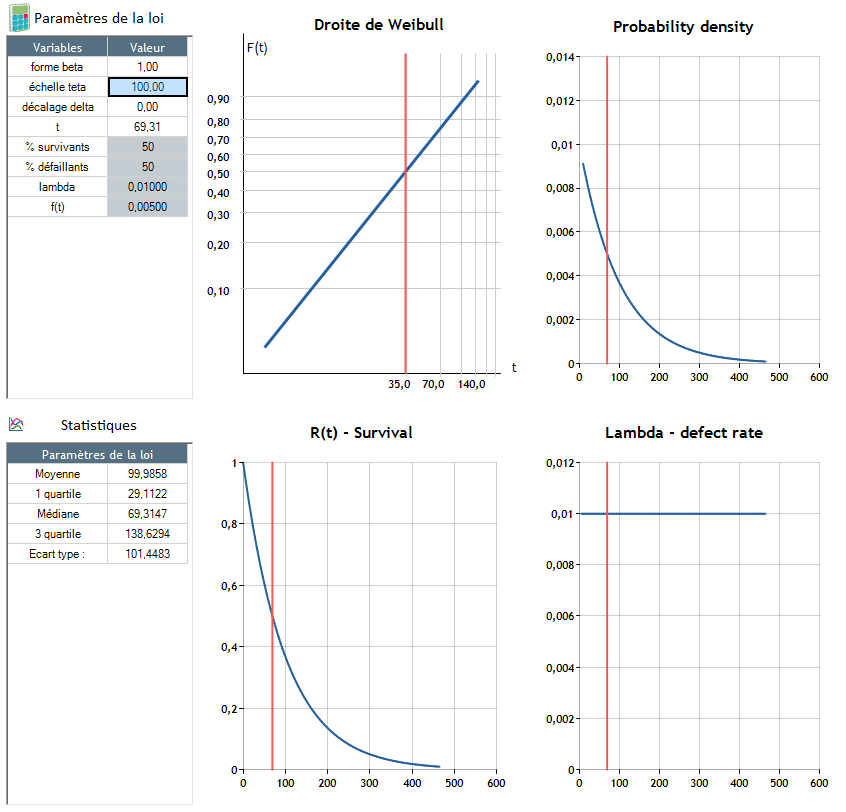The width and height of the screenshot is (846, 812).
Task: Click the décalage delta row label
Action: [58, 107]
